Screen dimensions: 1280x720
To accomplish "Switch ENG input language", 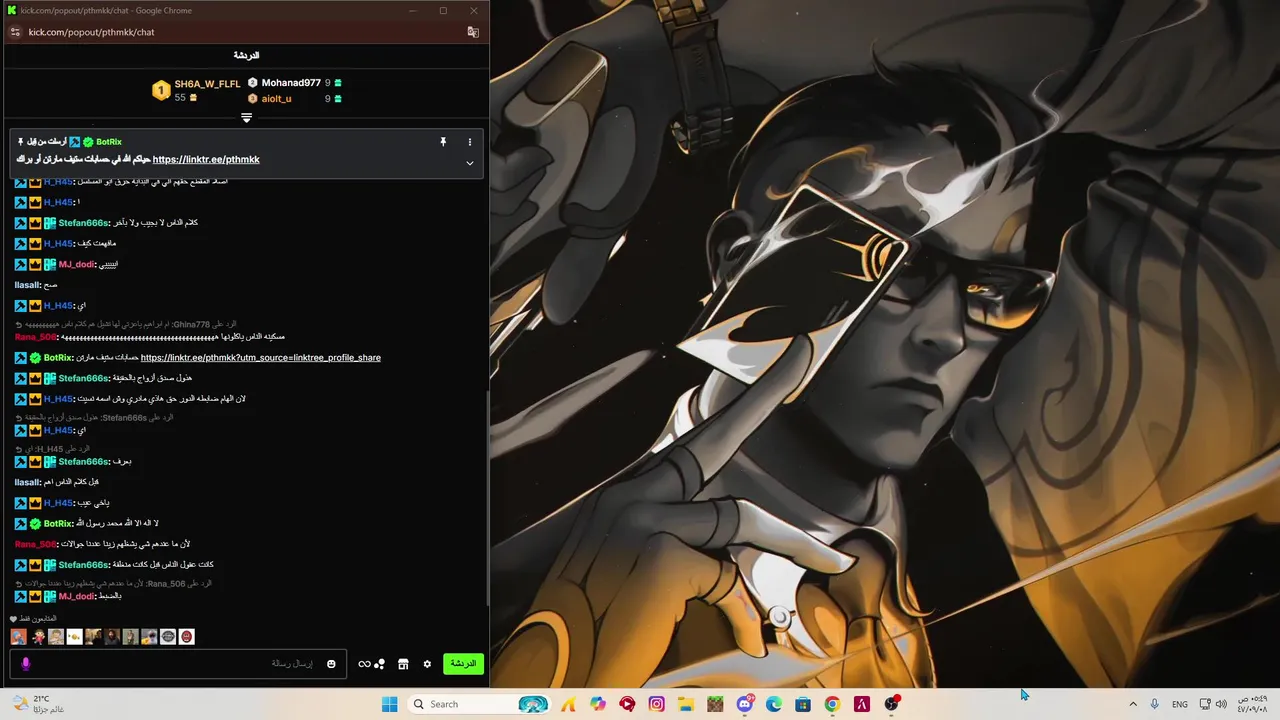I will [1180, 704].
